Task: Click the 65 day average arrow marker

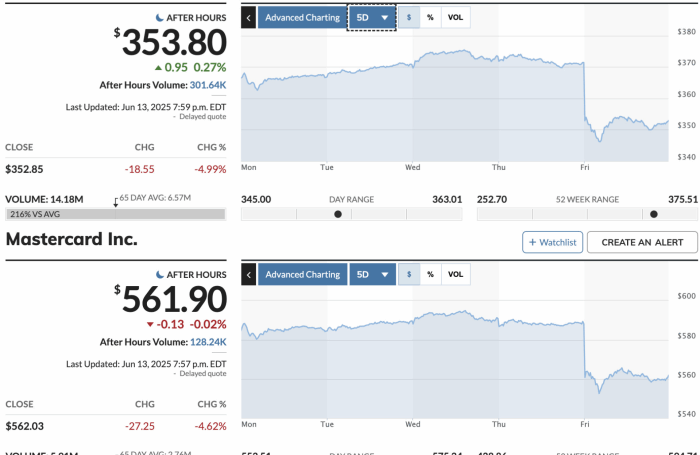Action: 116,203
